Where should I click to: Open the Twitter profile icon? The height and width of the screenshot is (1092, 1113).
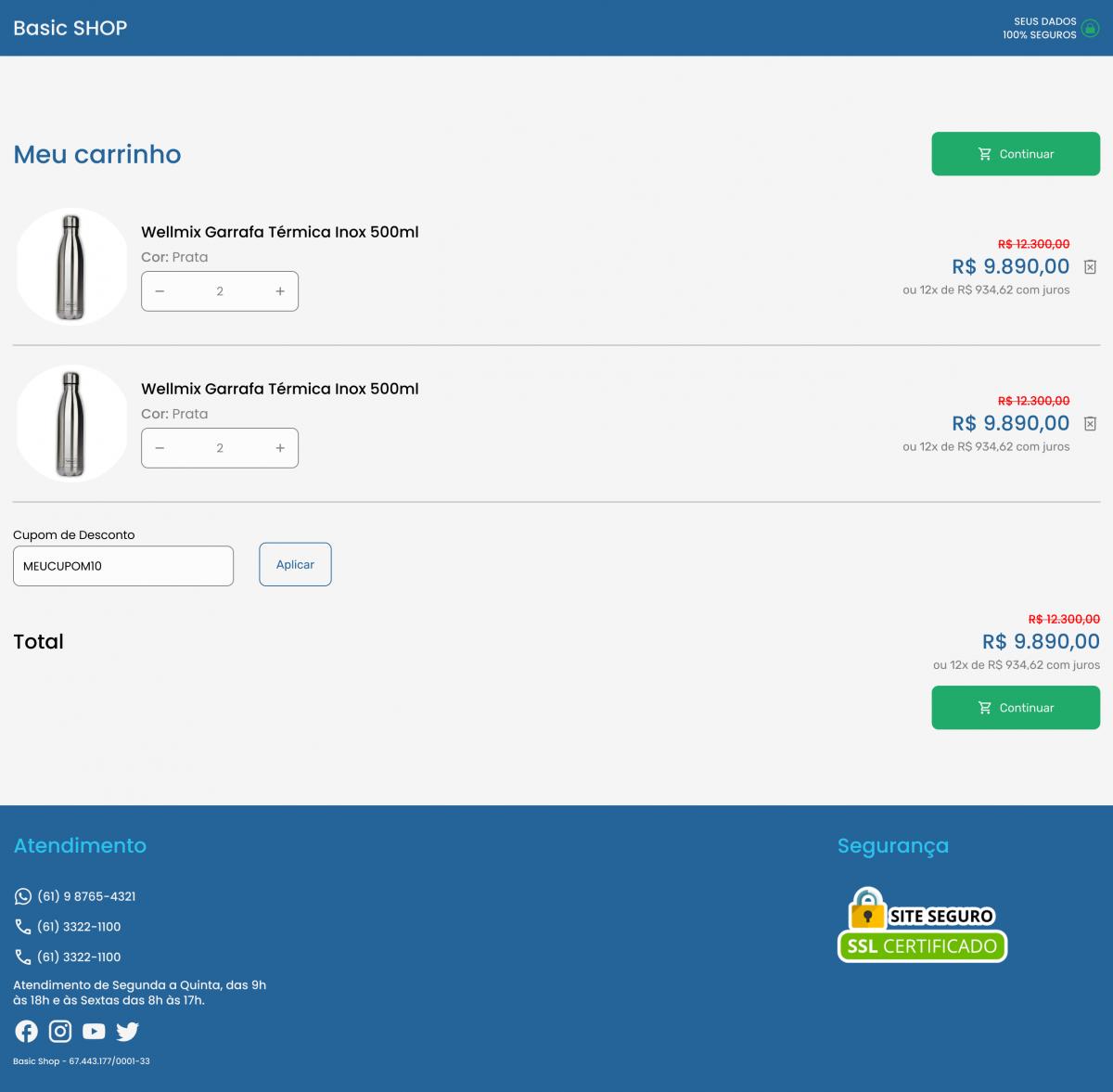(x=128, y=1031)
